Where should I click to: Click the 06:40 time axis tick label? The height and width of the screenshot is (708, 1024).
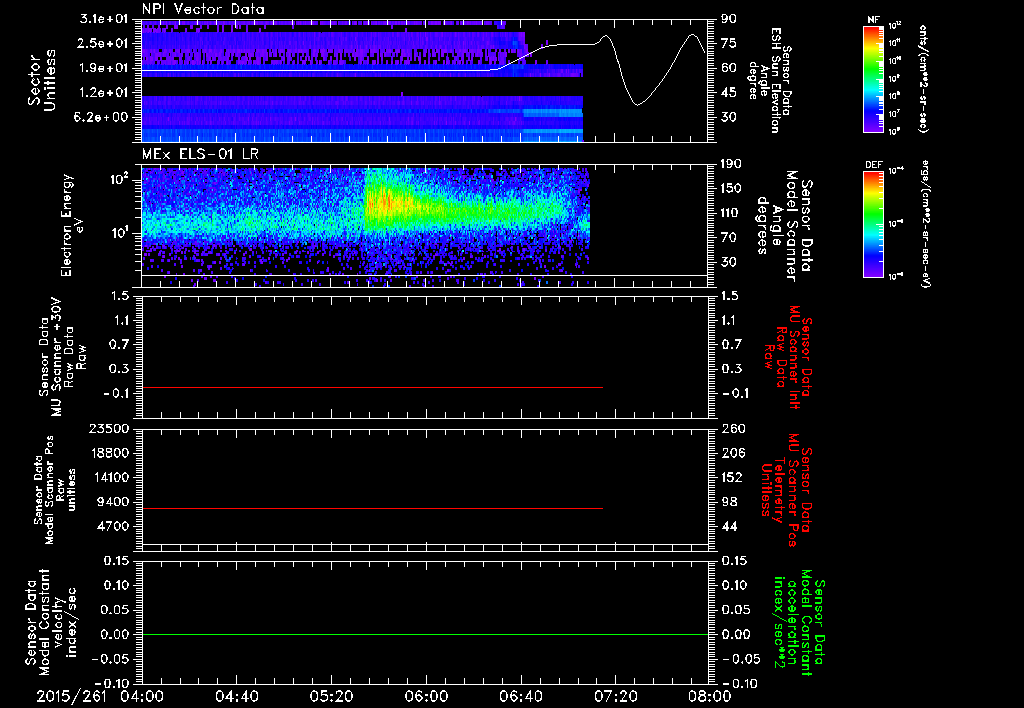point(521,696)
